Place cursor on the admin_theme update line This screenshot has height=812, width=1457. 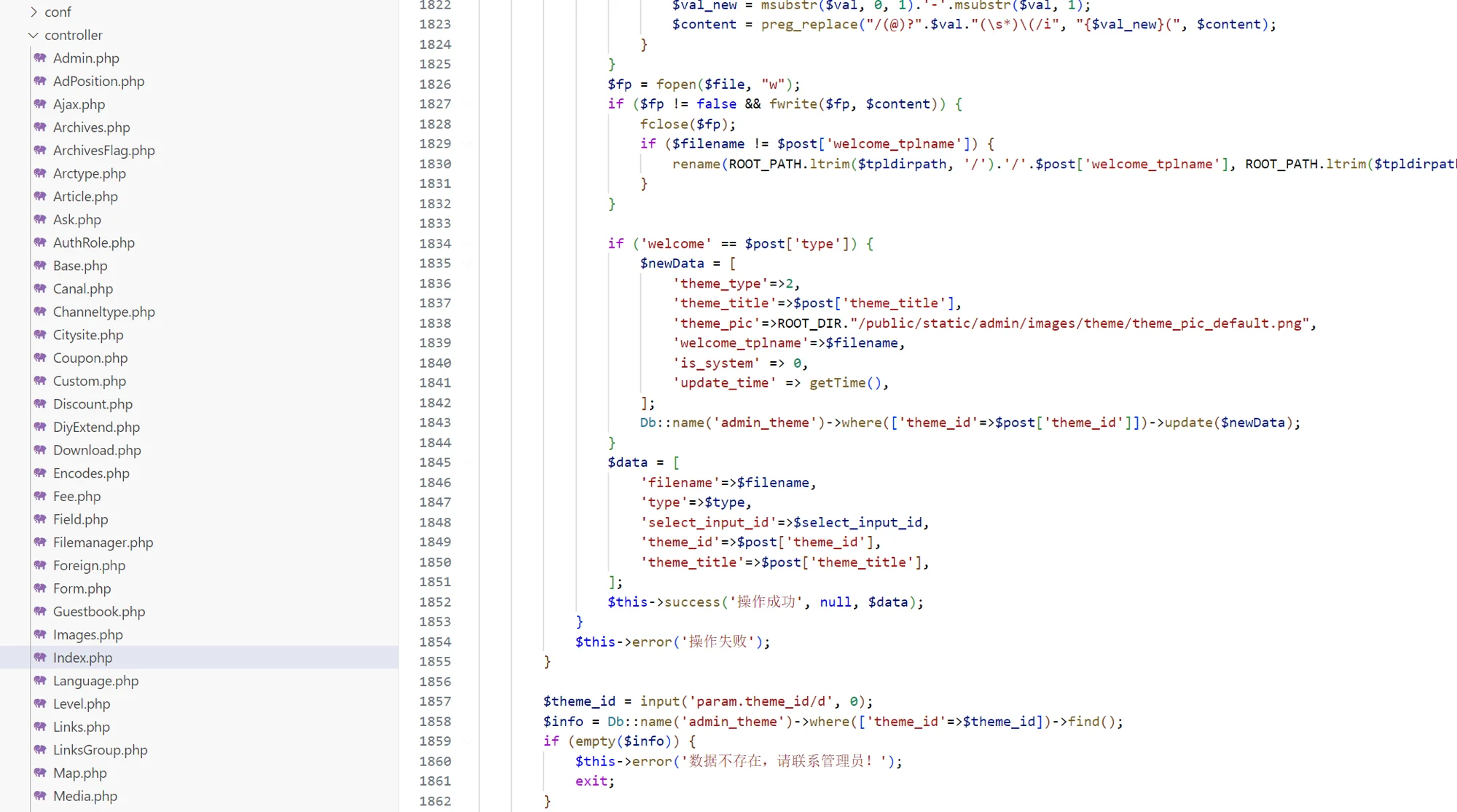coord(969,422)
